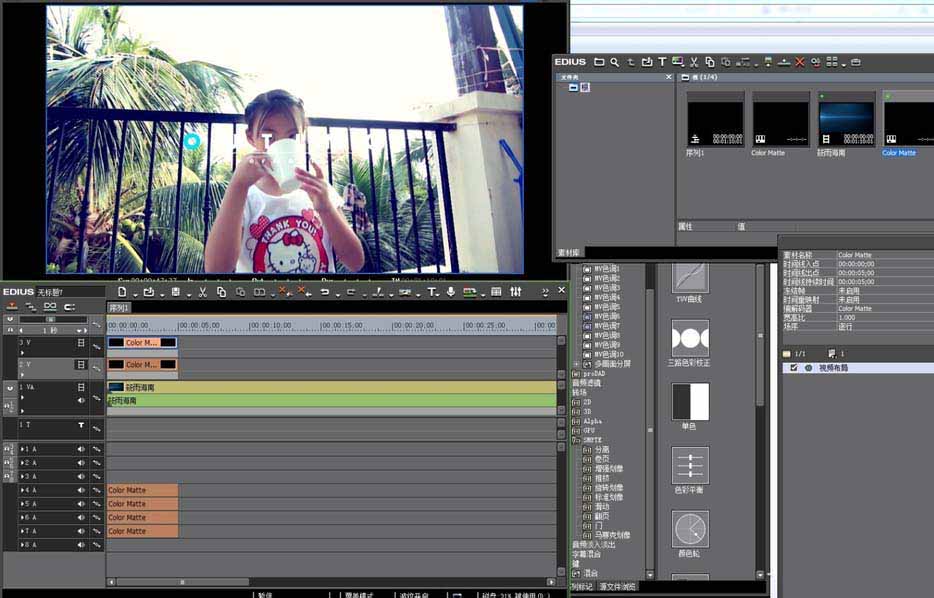This screenshot has height=598, width=934.
Task: Mute the 1 VA track audio speaker
Action: tap(81, 400)
